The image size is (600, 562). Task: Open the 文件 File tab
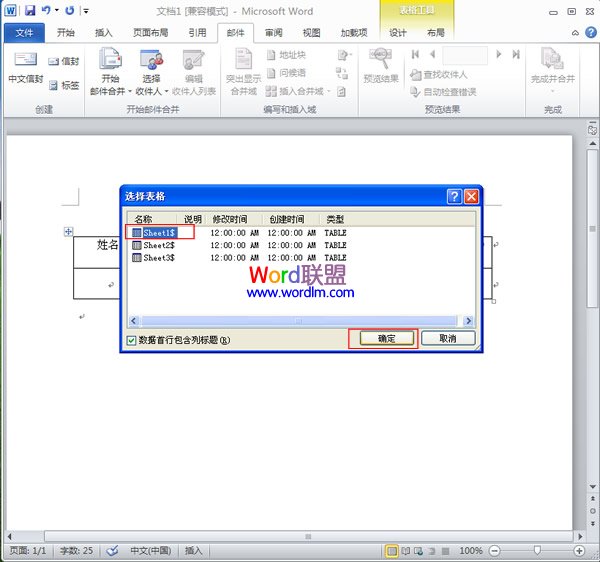pos(24,33)
